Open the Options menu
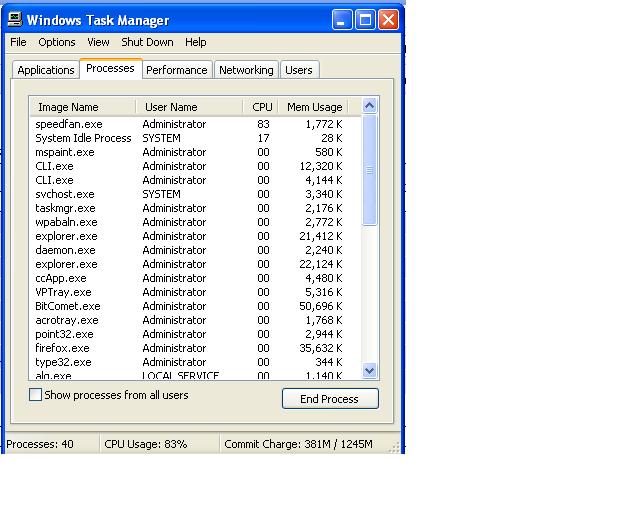Screen dimensions: 640x512 (57, 42)
